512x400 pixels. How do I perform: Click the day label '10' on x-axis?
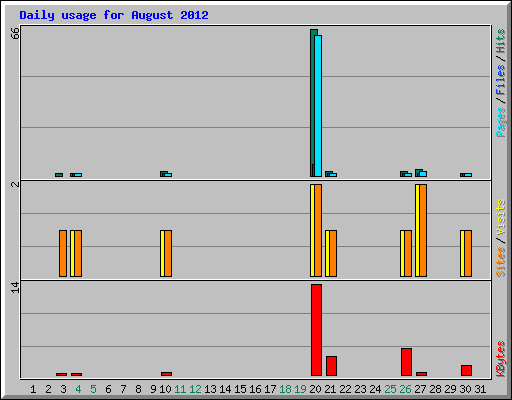click(x=165, y=389)
